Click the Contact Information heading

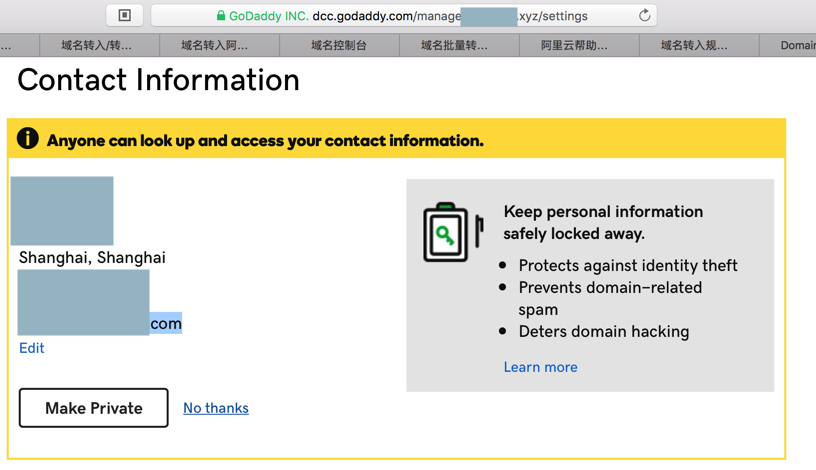[x=159, y=80]
